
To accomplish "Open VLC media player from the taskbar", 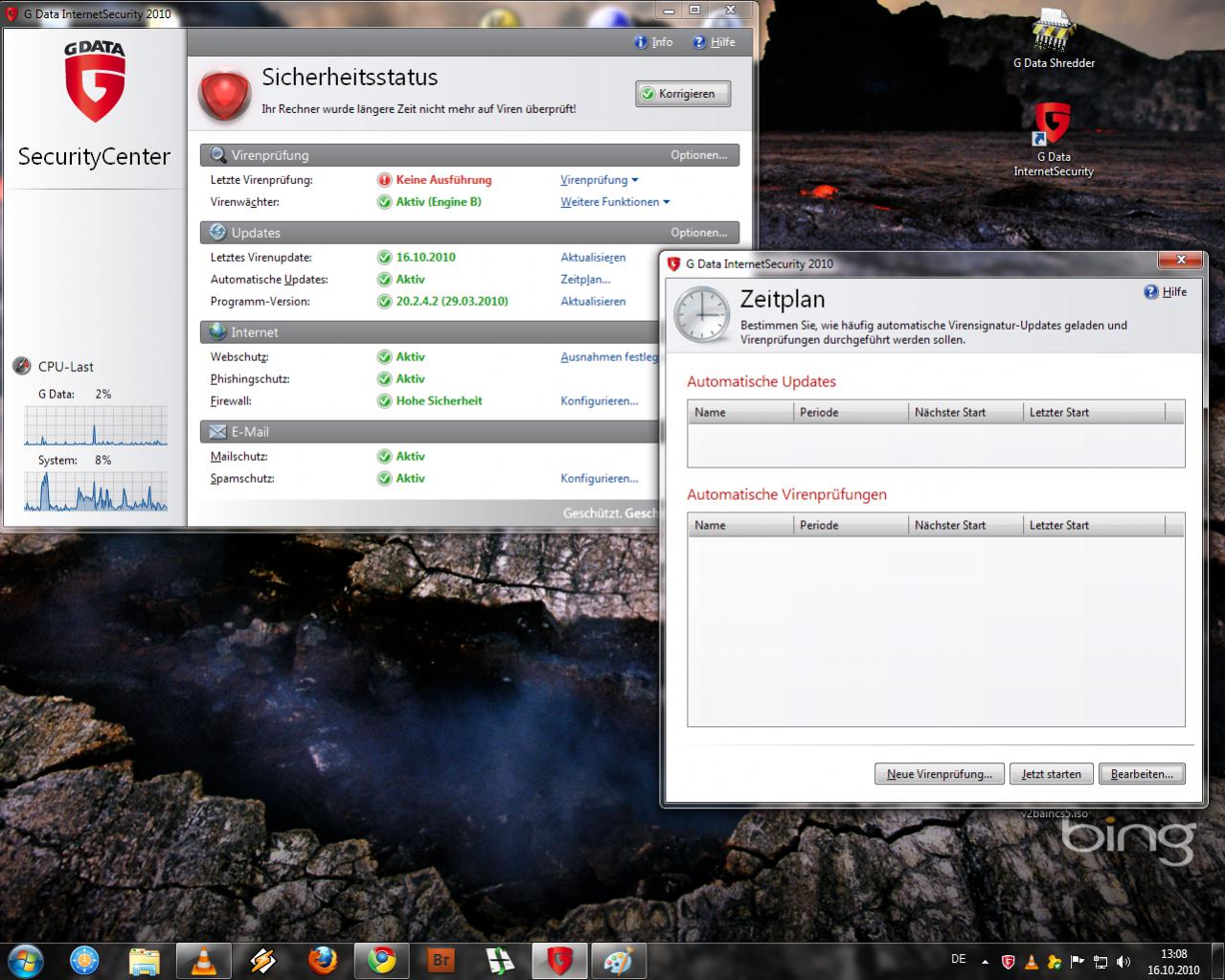I will tap(203, 961).
